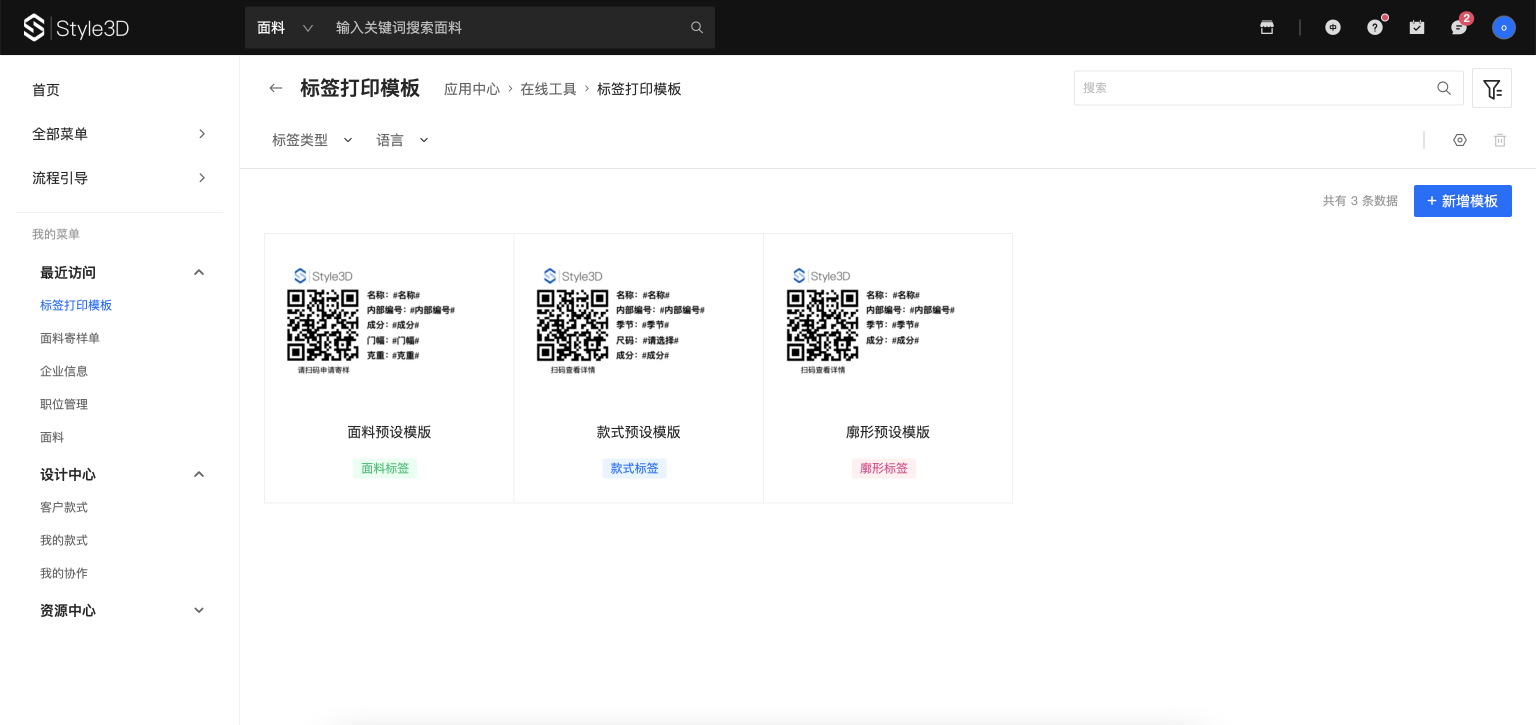
Task: Click the back arrow beside 标签打印模板
Action: click(276, 89)
